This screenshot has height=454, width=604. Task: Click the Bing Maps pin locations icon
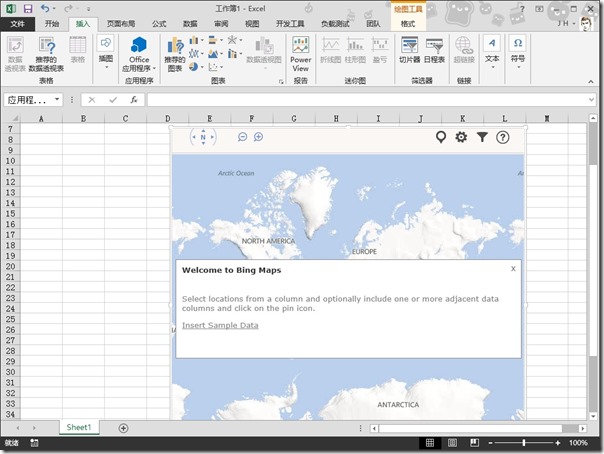pyautogui.click(x=441, y=137)
